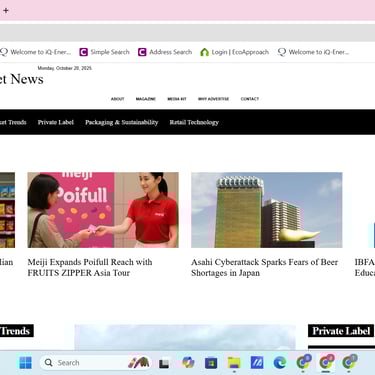
Task: Open the Windows Start menu
Action: point(26,363)
